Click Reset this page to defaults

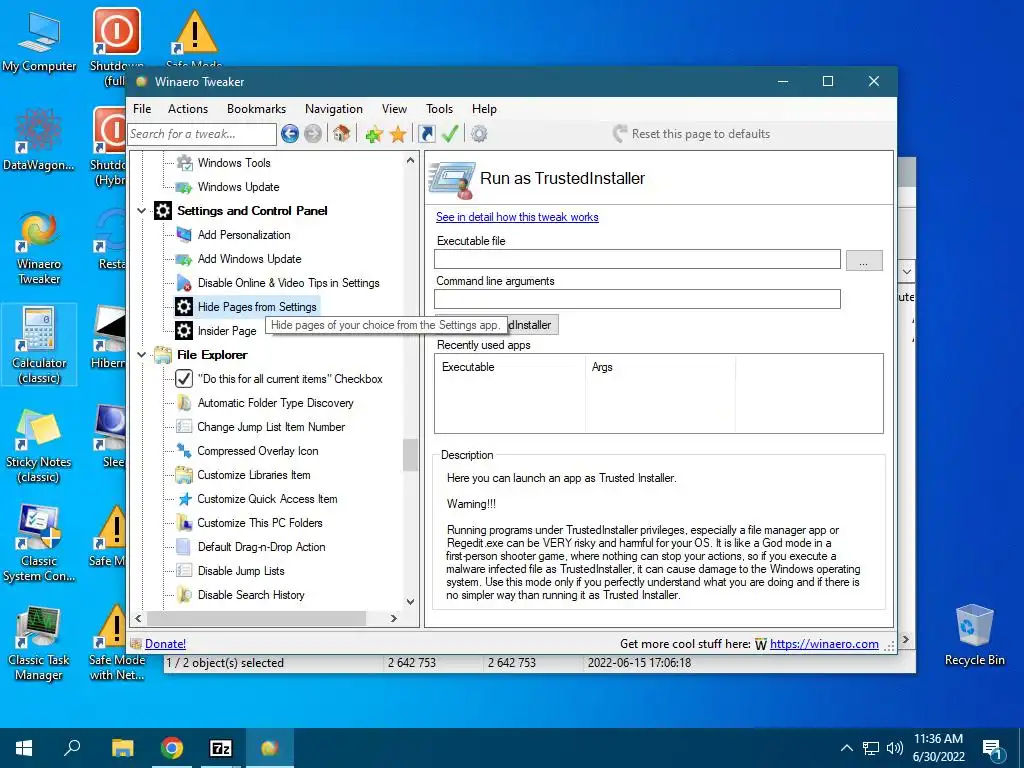coord(692,134)
